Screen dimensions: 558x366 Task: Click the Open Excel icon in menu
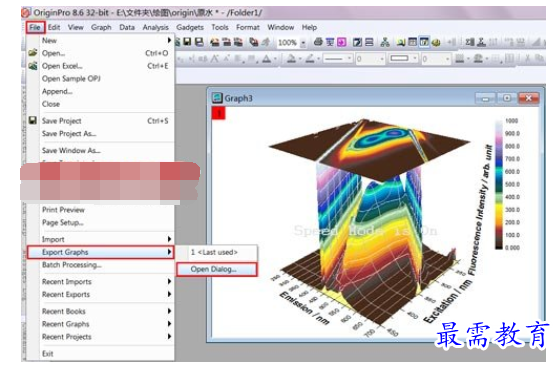[33, 66]
